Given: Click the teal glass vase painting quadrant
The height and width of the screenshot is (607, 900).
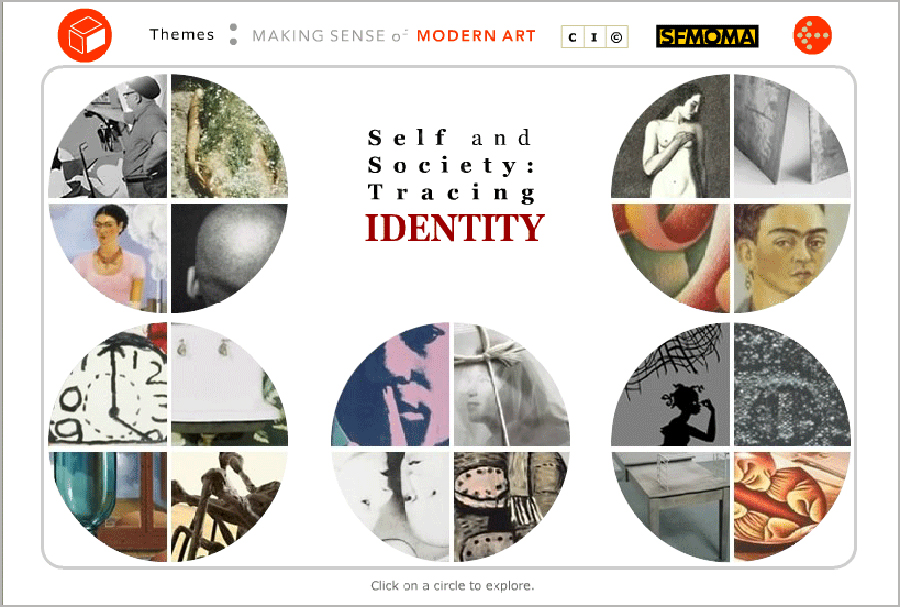Looking at the screenshot, I should [x=108, y=506].
